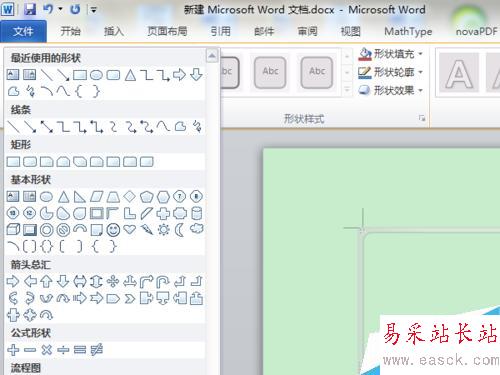Image resolution: width=500 pixels, height=375 pixels.
Task: Select right arrow in recently used shapes
Action: point(179,75)
